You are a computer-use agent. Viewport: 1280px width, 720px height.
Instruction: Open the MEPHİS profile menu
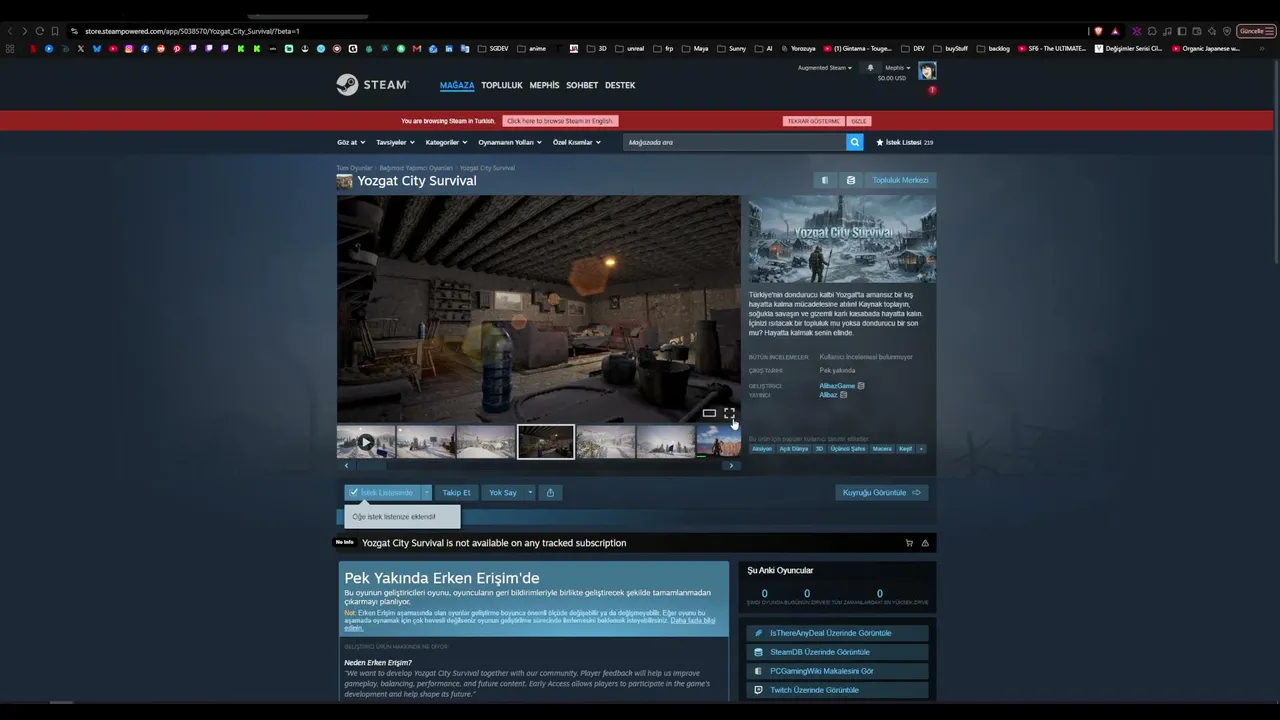tap(544, 85)
